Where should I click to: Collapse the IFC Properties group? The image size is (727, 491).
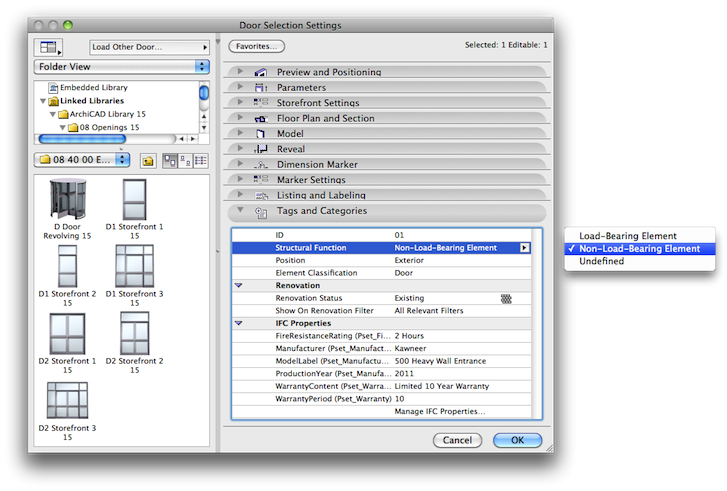pos(239,323)
